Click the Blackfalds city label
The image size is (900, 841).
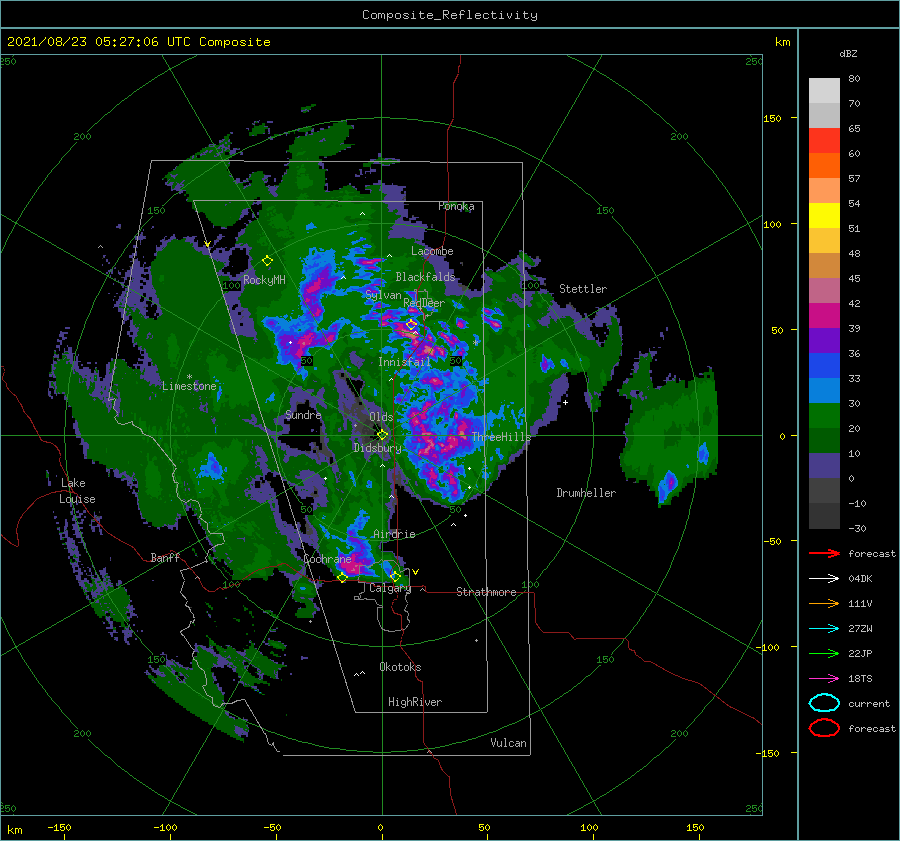pos(425,277)
